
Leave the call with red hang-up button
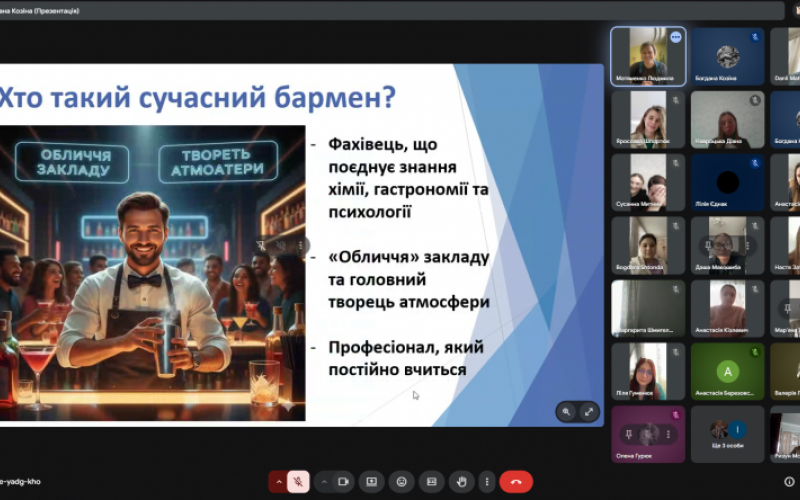[516, 481]
